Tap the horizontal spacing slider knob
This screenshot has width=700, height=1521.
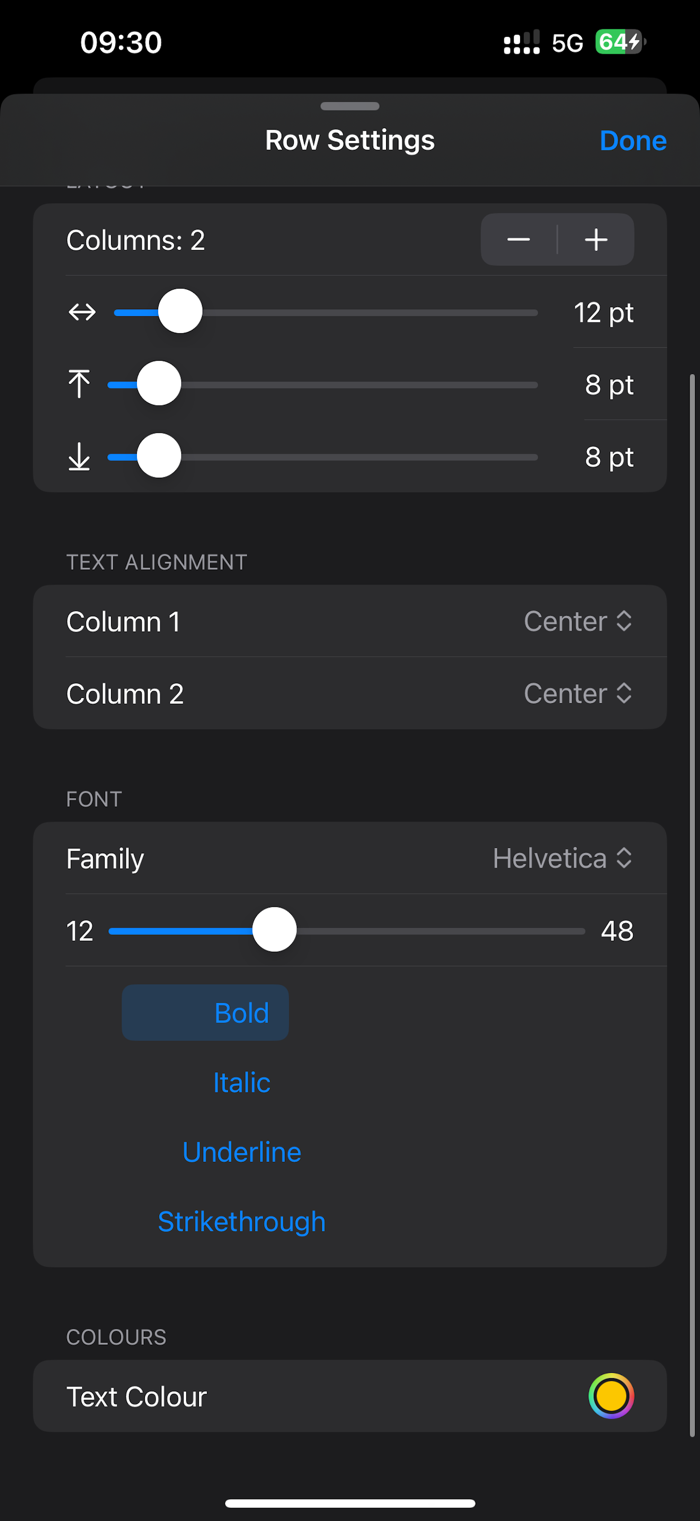180,312
